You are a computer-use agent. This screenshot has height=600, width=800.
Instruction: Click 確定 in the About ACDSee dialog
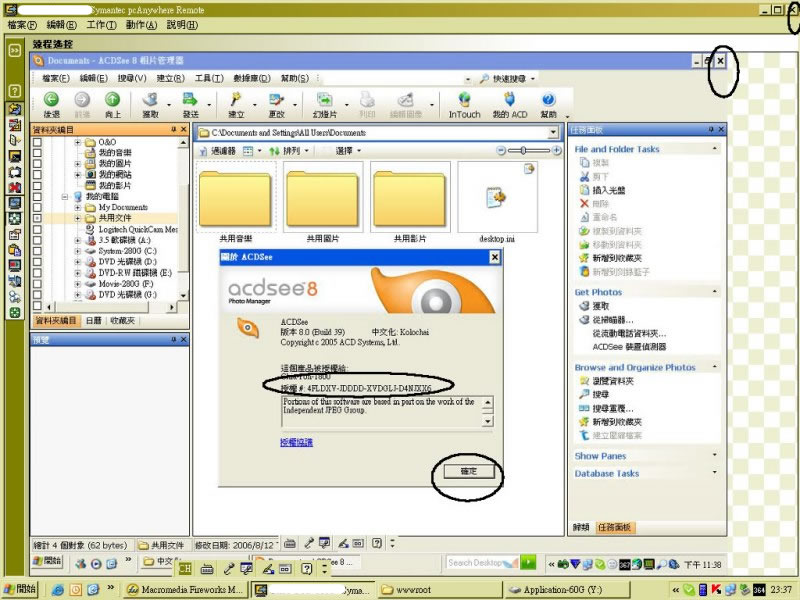click(x=469, y=471)
